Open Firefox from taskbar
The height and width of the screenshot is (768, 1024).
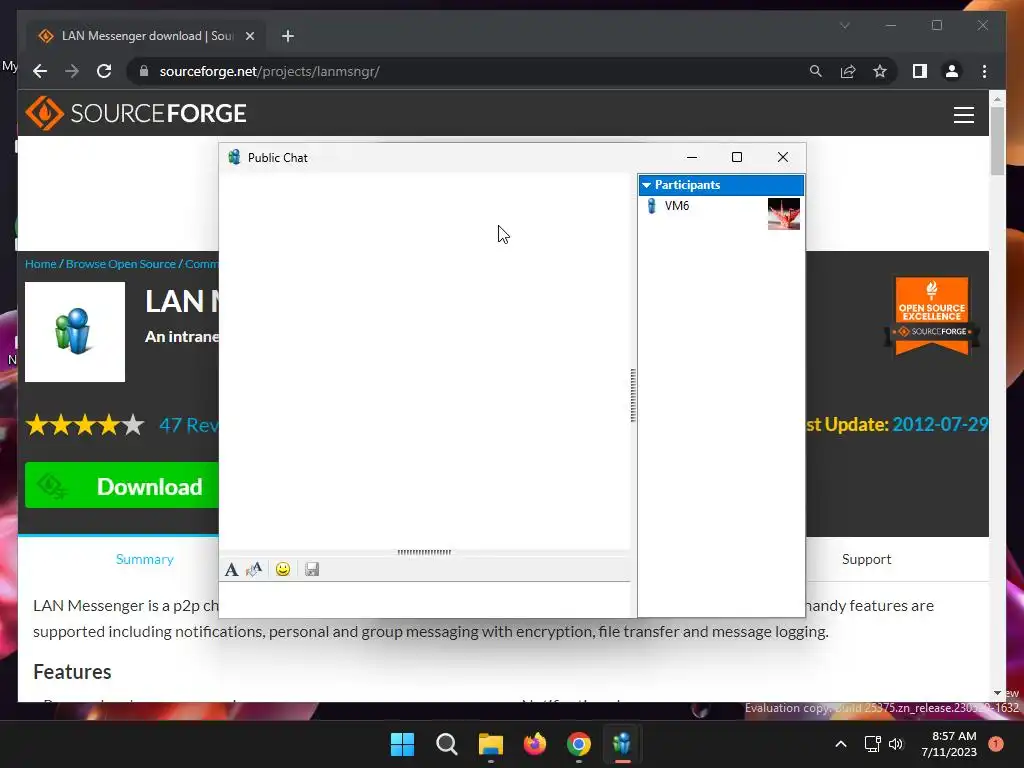[535, 744]
